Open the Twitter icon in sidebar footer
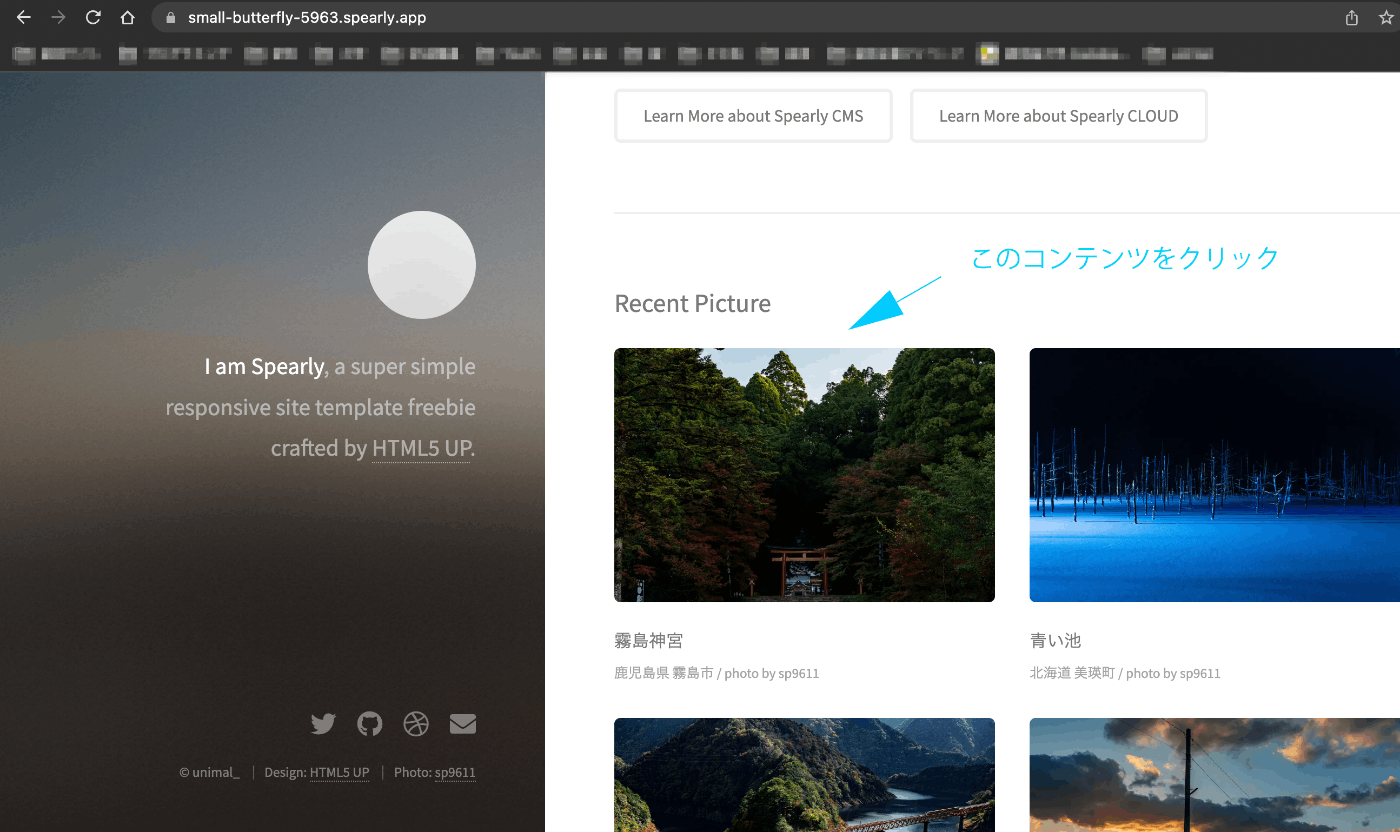1400x832 pixels. [323, 724]
